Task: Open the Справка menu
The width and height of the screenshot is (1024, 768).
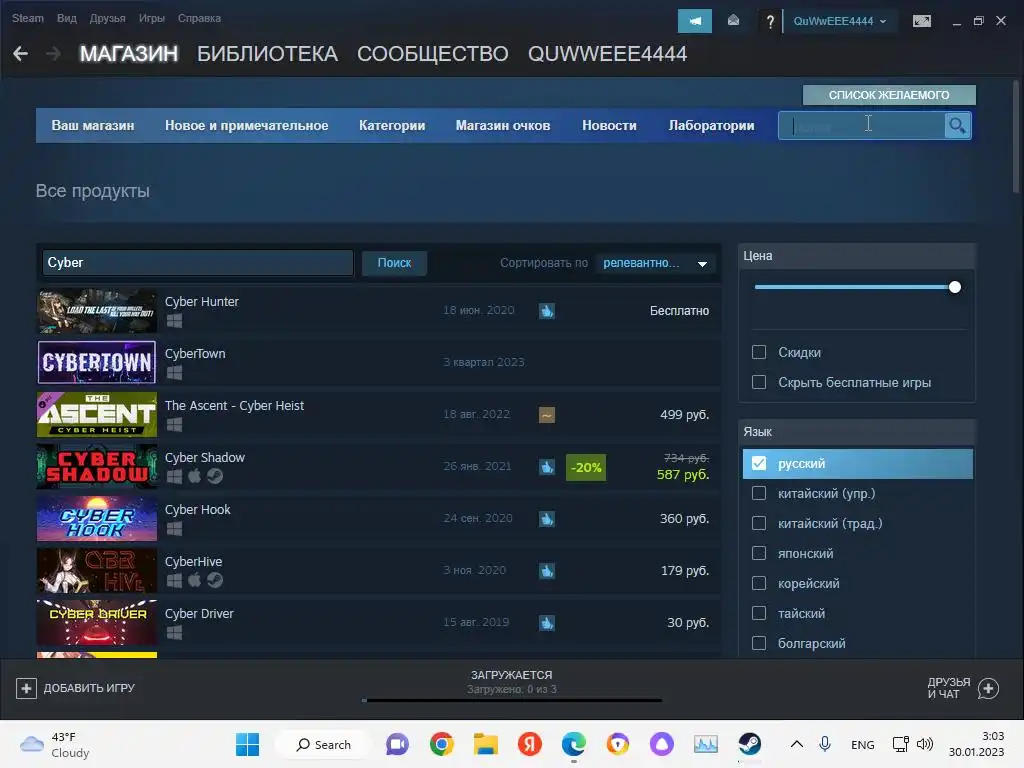Action: coord(199,18)
